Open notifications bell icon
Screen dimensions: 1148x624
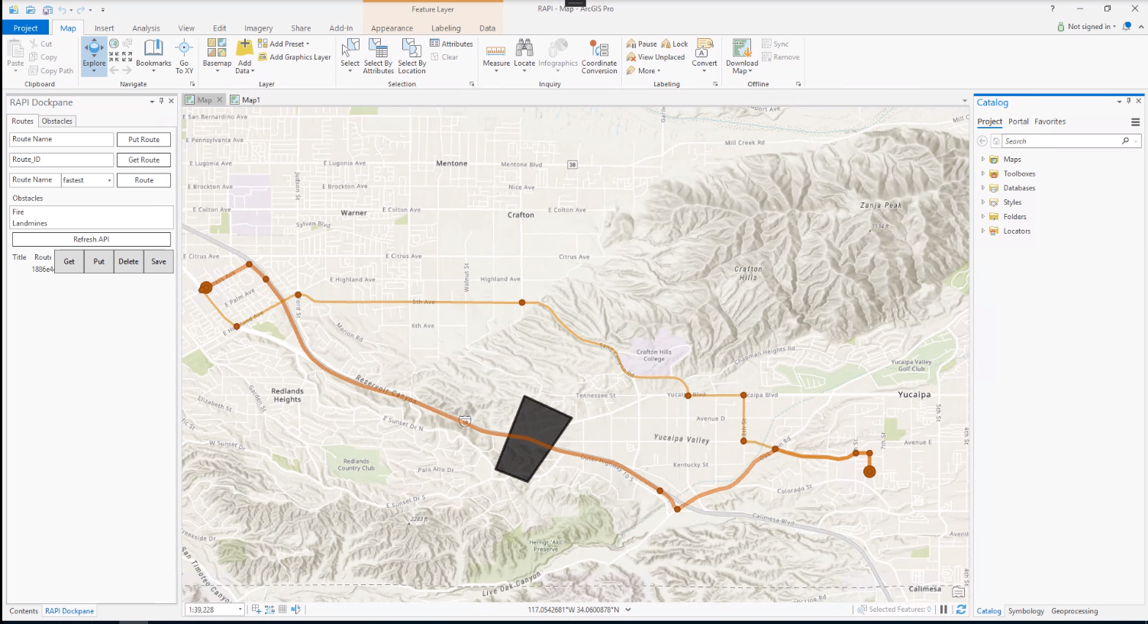[x=1127, y=26]
